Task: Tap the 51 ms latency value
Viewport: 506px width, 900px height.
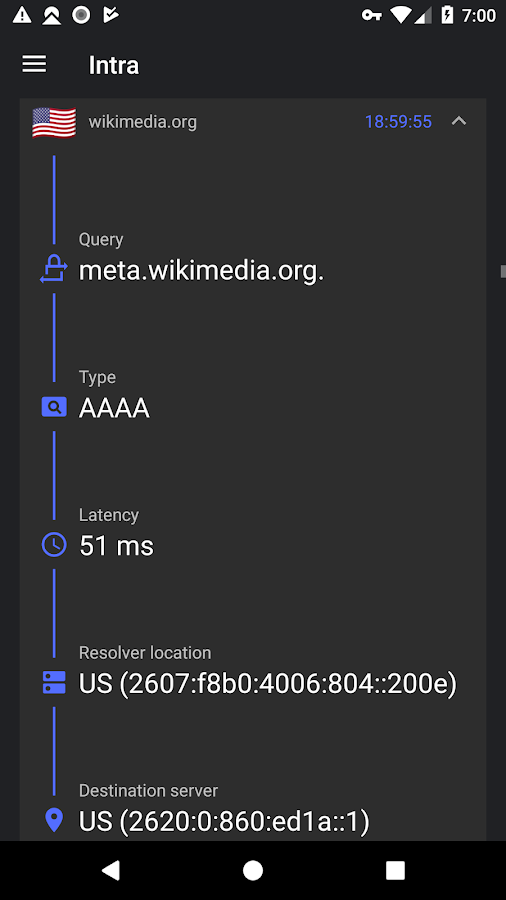Action: [116, 546]
